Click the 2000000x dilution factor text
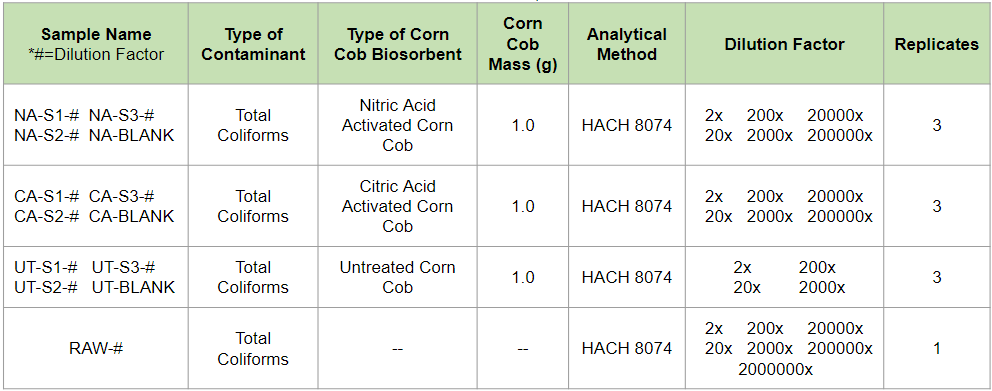Screen dimensions: 992x391 click(x=776, y=369)
